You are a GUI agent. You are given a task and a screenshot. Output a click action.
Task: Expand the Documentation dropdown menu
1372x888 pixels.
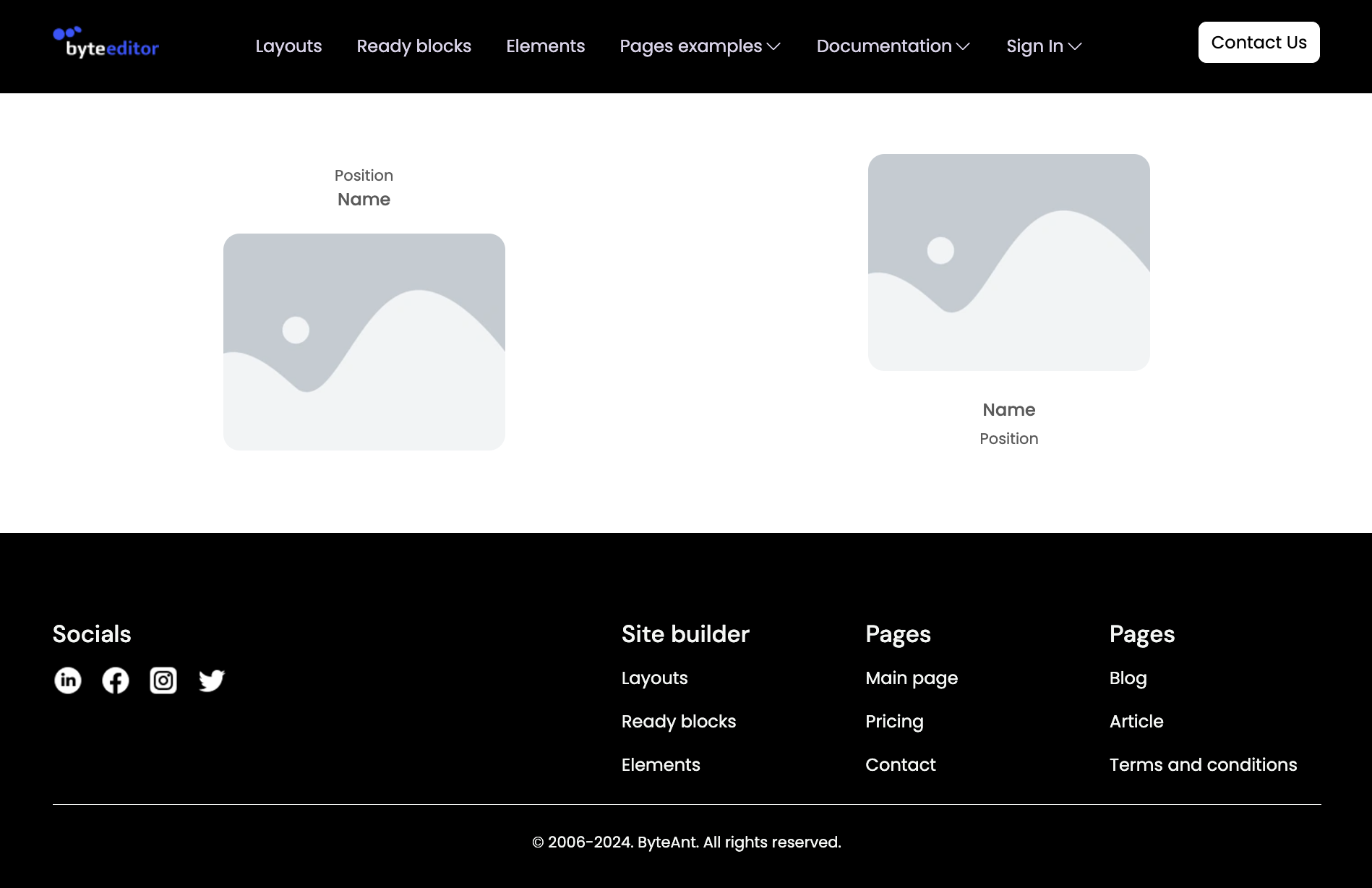pos(893,46)
